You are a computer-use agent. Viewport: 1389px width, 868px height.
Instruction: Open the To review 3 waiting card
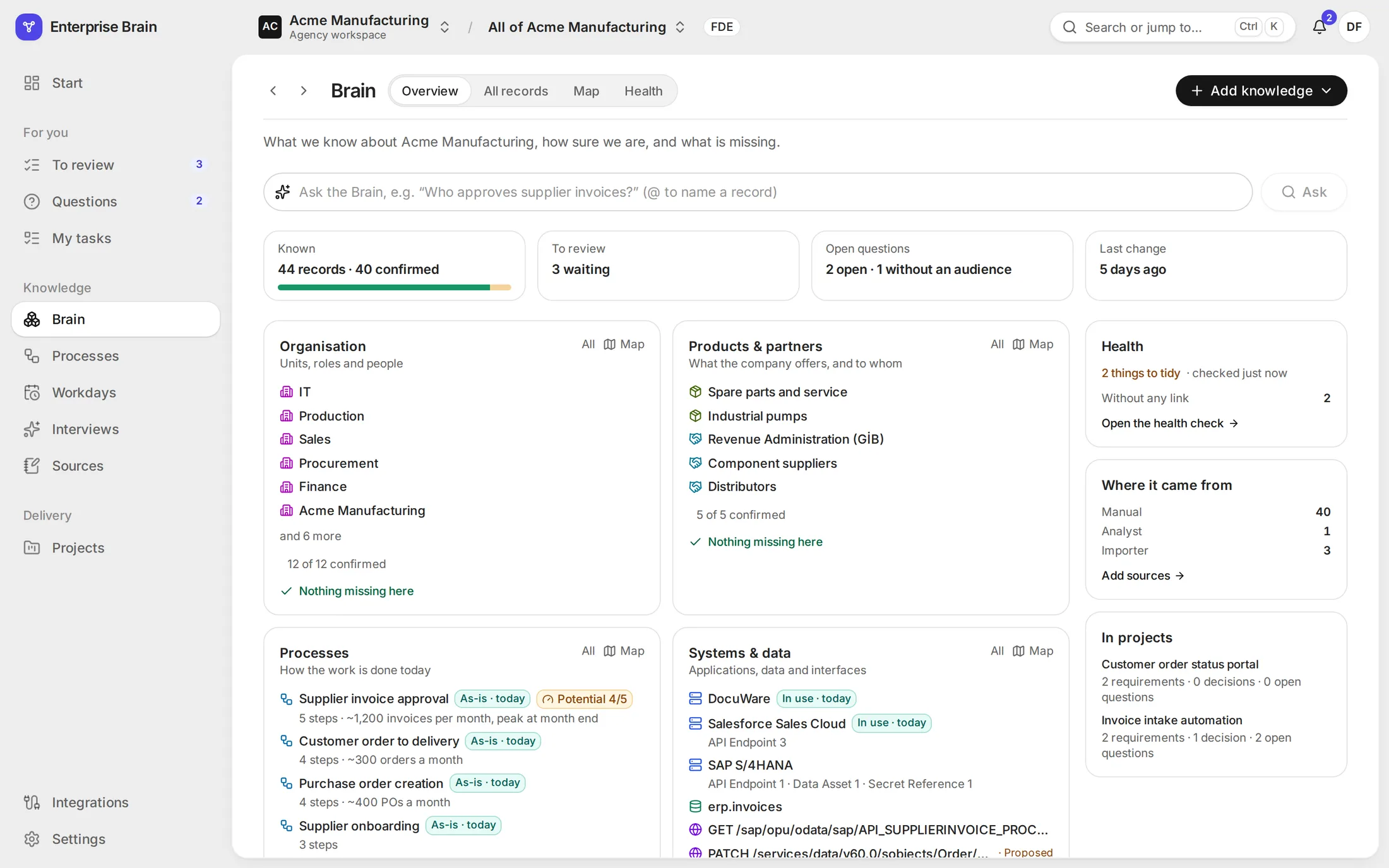pyautogui.click(x=668, y=266)
